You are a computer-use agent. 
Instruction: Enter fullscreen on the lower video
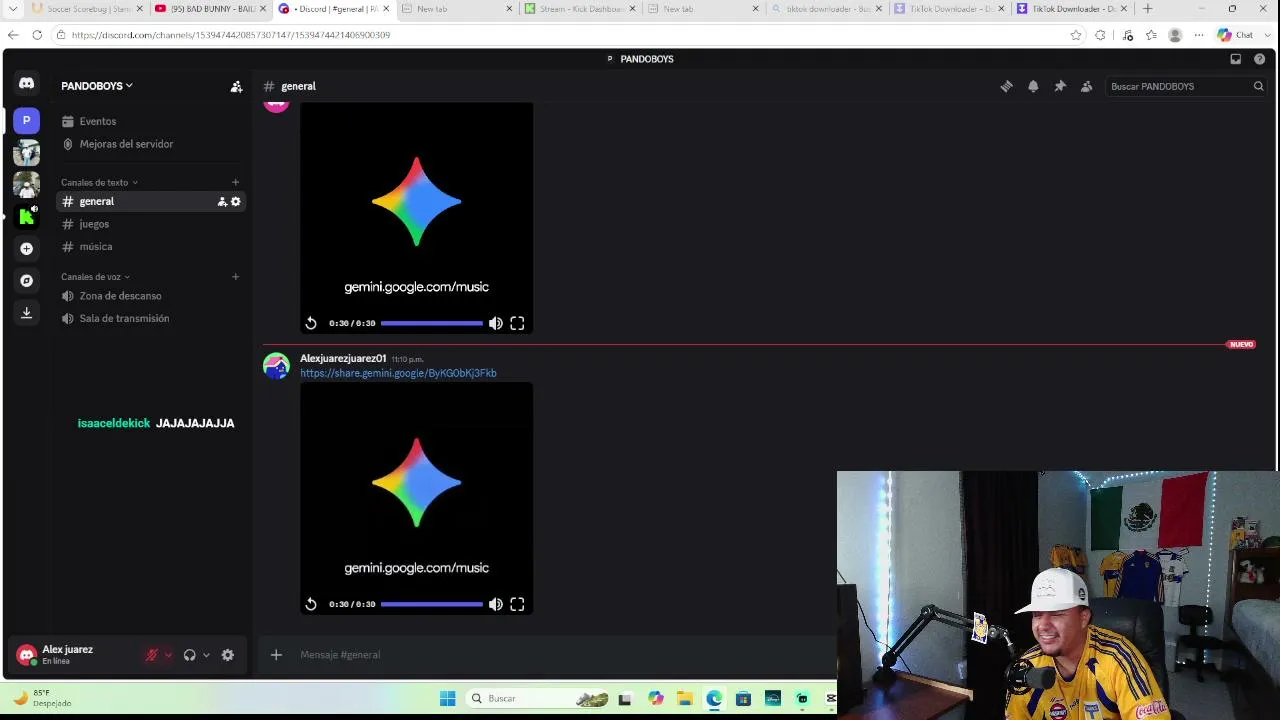point(517,604)
